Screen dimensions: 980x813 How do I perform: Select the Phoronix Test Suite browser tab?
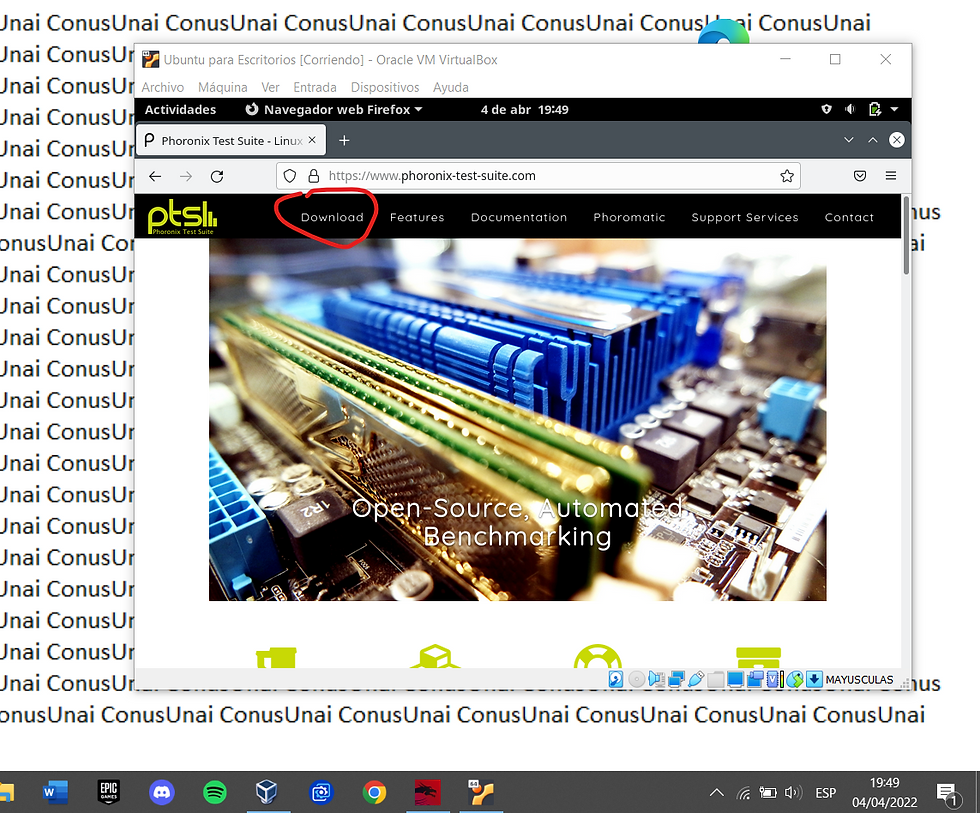pos(231,141)
